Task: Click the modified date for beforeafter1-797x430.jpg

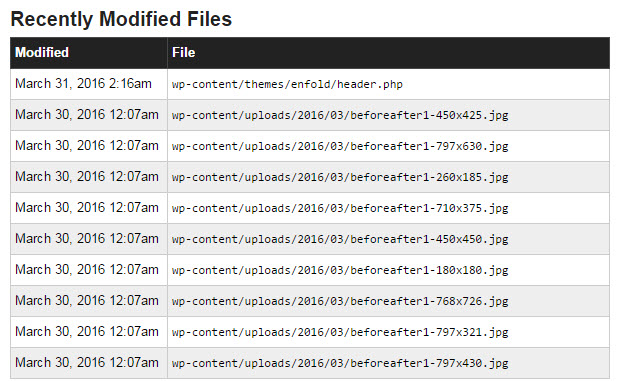Action: 87,362
